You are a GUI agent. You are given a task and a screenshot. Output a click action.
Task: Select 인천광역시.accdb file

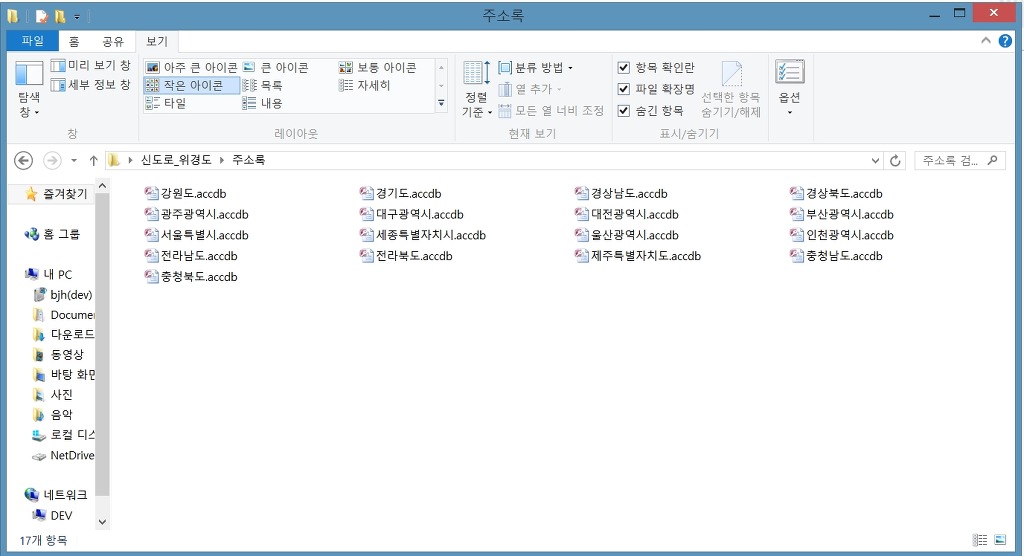[841, 235]
